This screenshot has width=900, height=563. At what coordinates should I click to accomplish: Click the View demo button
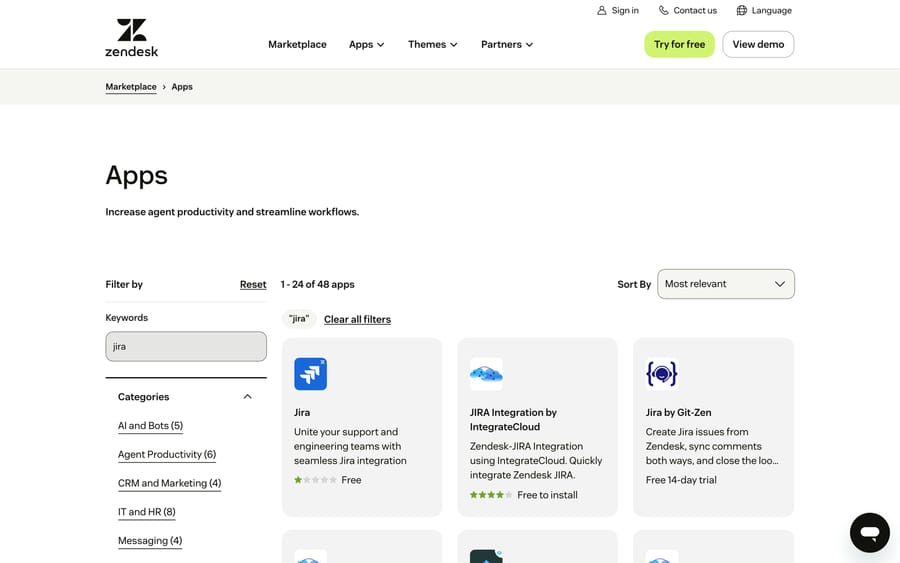point(758,44)
